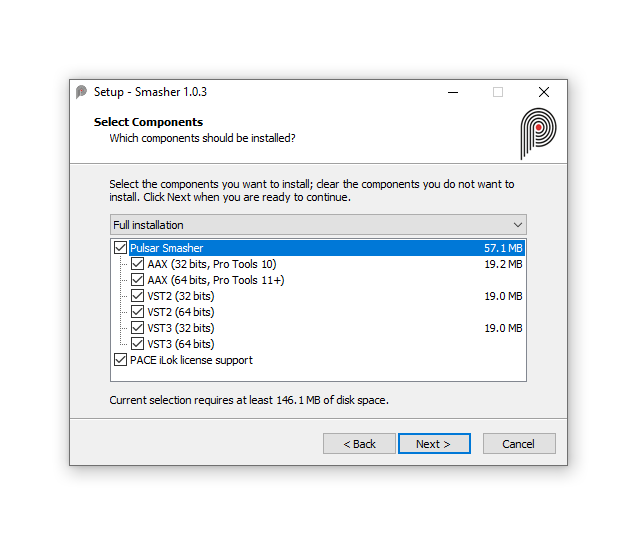The image size is (631, 549).
Task: Uncheck the VST2 (64 bits) component
Action: (138, 312)
